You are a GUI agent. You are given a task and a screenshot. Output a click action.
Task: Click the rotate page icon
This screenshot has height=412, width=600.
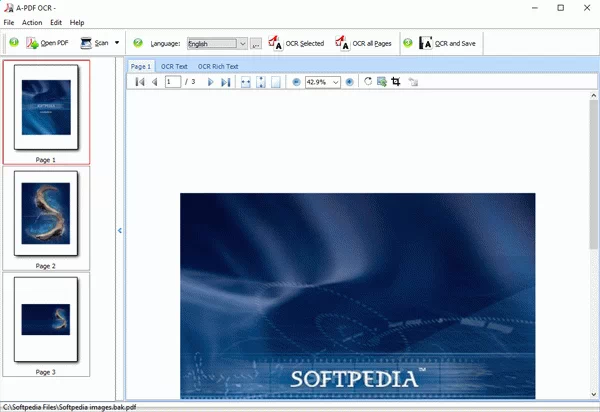pyautogui.click(x=368, y=81)
